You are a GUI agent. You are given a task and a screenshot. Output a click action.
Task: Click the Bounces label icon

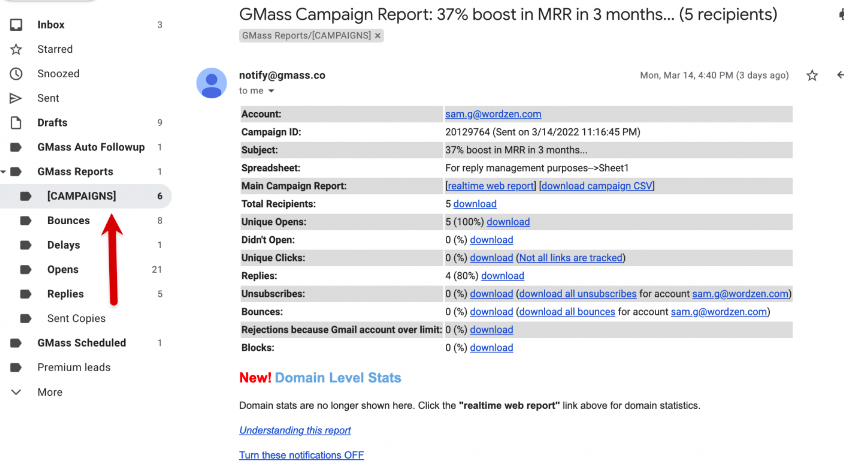[26, 221]
